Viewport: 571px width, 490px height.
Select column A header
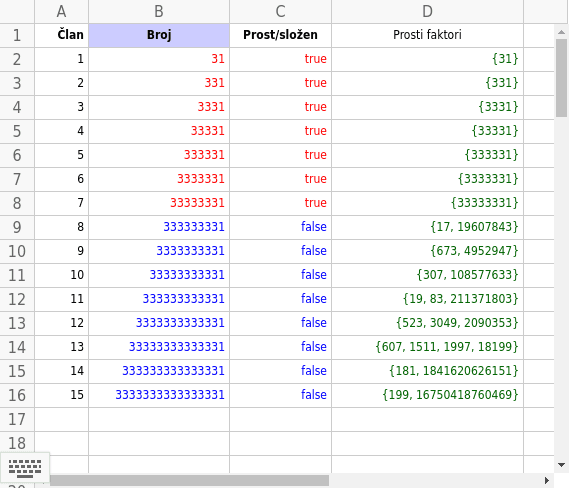click(62, 12)
